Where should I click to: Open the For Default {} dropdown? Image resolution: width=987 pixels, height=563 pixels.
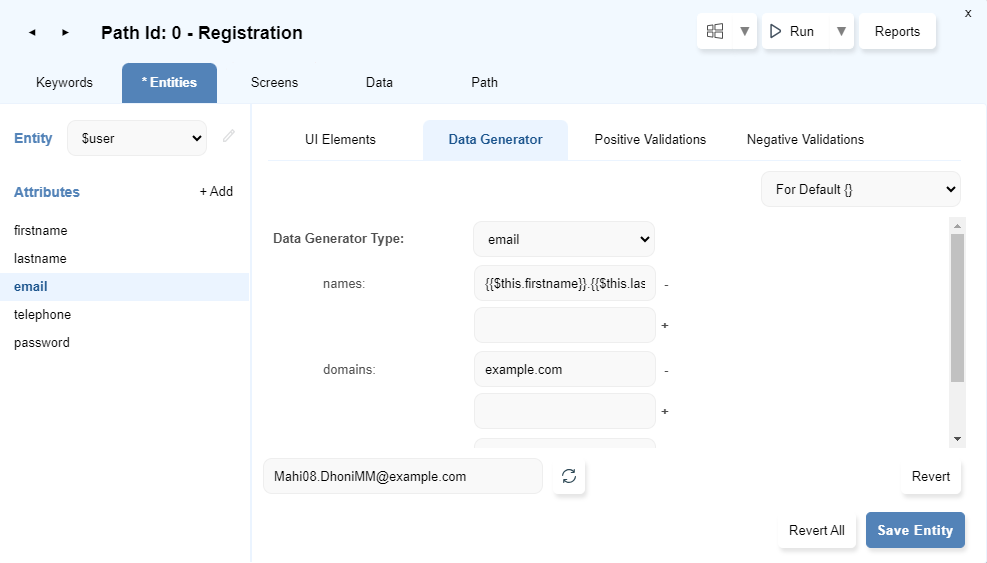tap(860, 189)
